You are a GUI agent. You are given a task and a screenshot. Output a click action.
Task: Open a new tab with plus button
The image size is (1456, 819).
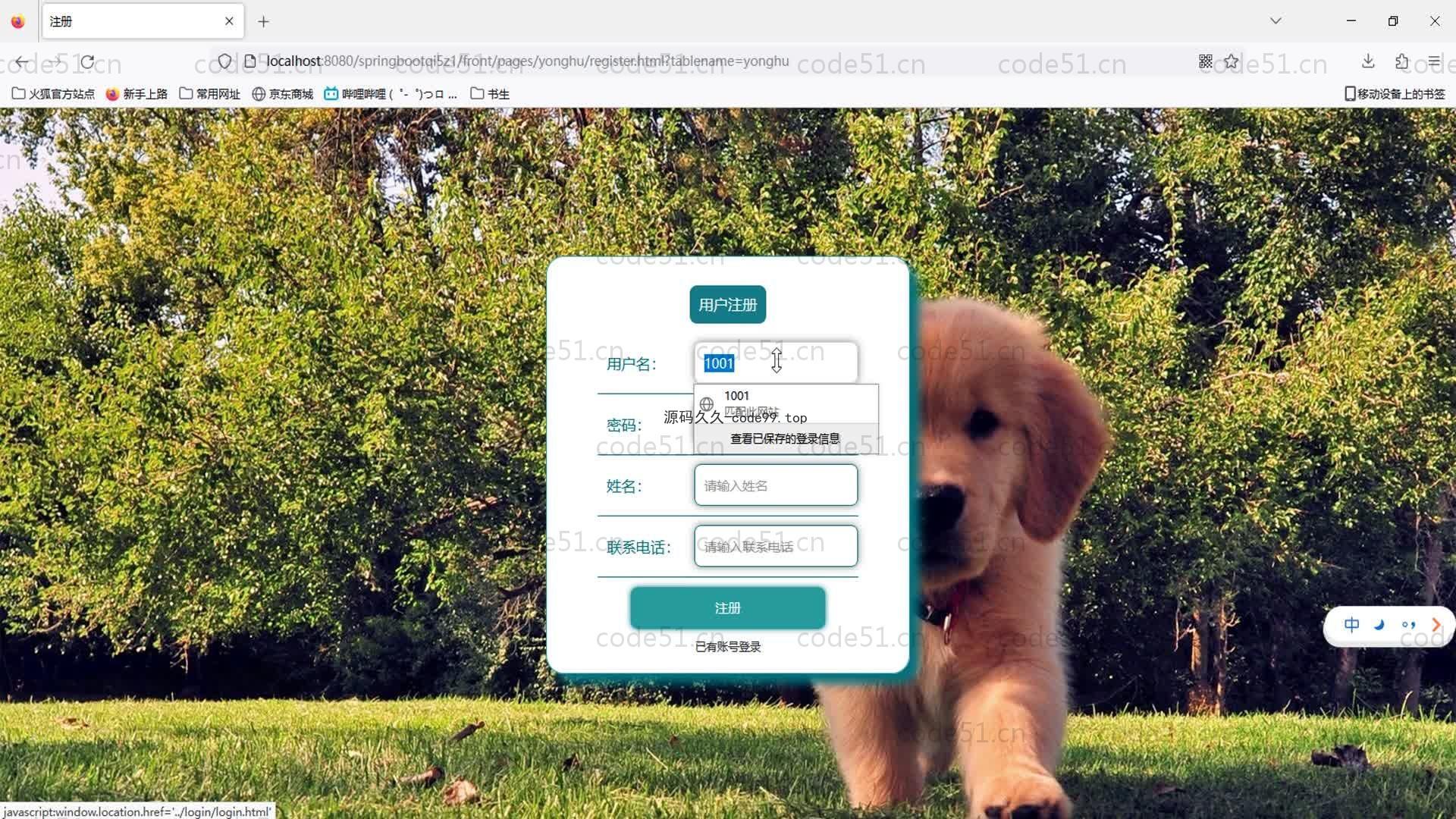[x=263, y=22]
